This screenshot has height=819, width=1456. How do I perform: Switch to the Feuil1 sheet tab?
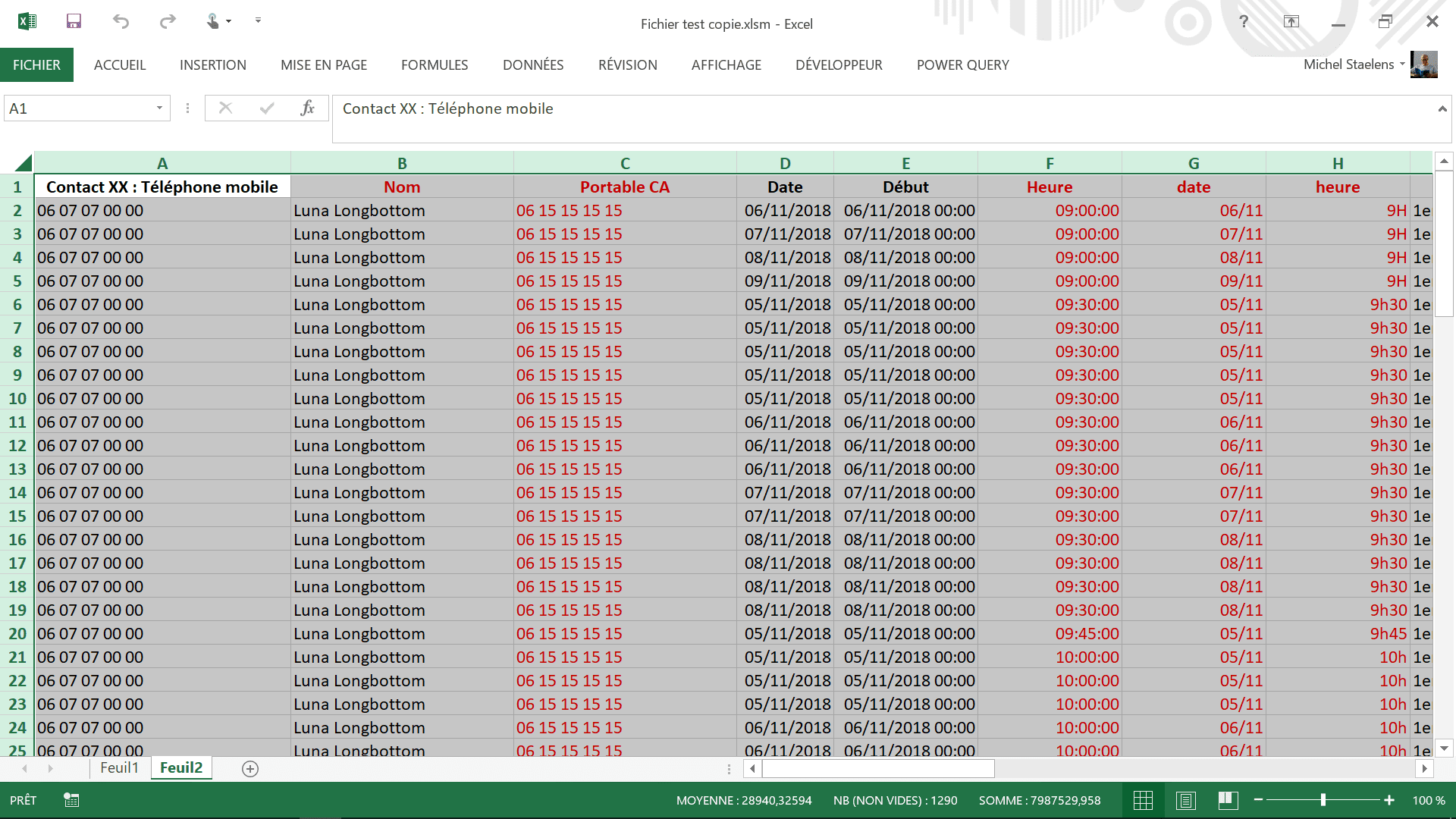120,767
